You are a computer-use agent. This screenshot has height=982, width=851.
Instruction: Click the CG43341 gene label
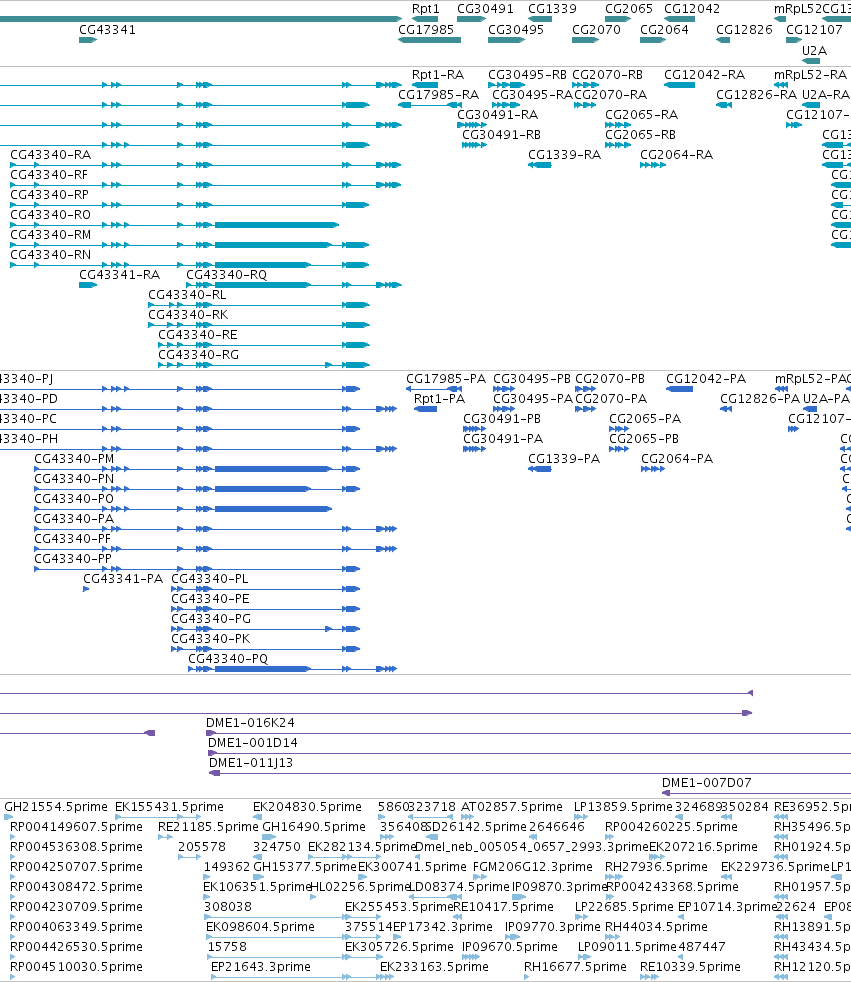click(x=107, y=29)
